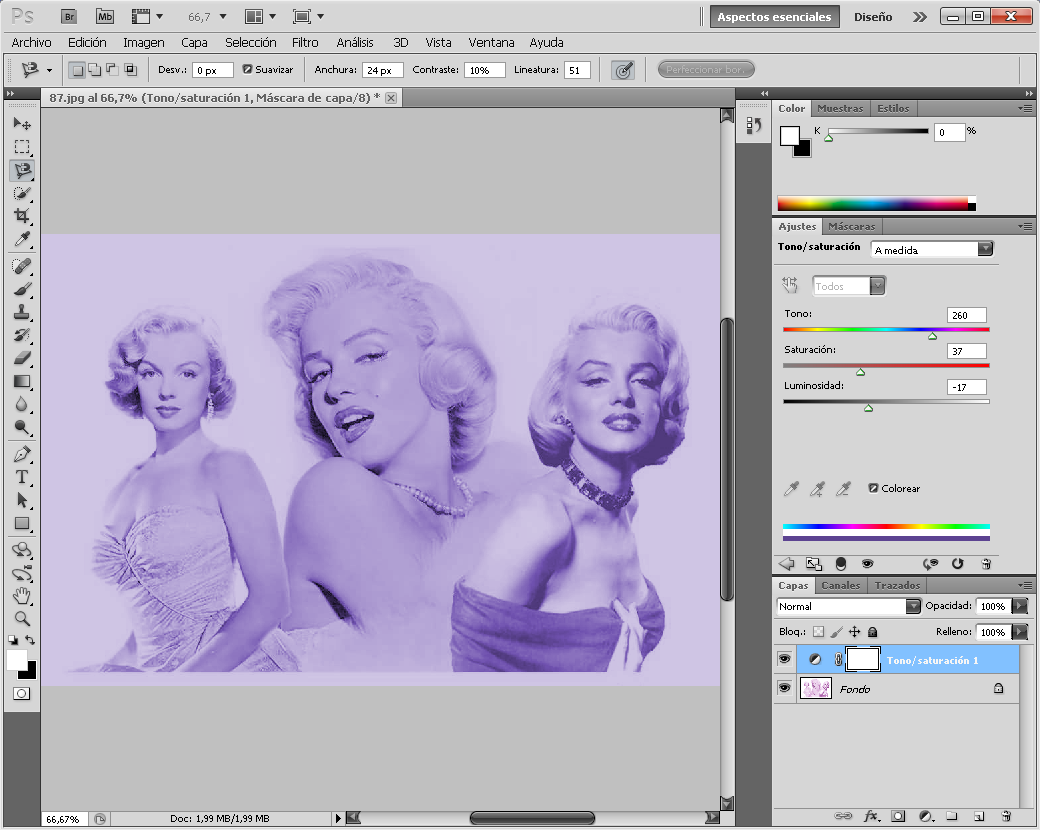Select the Horizontal Type tool

[22, 477]
